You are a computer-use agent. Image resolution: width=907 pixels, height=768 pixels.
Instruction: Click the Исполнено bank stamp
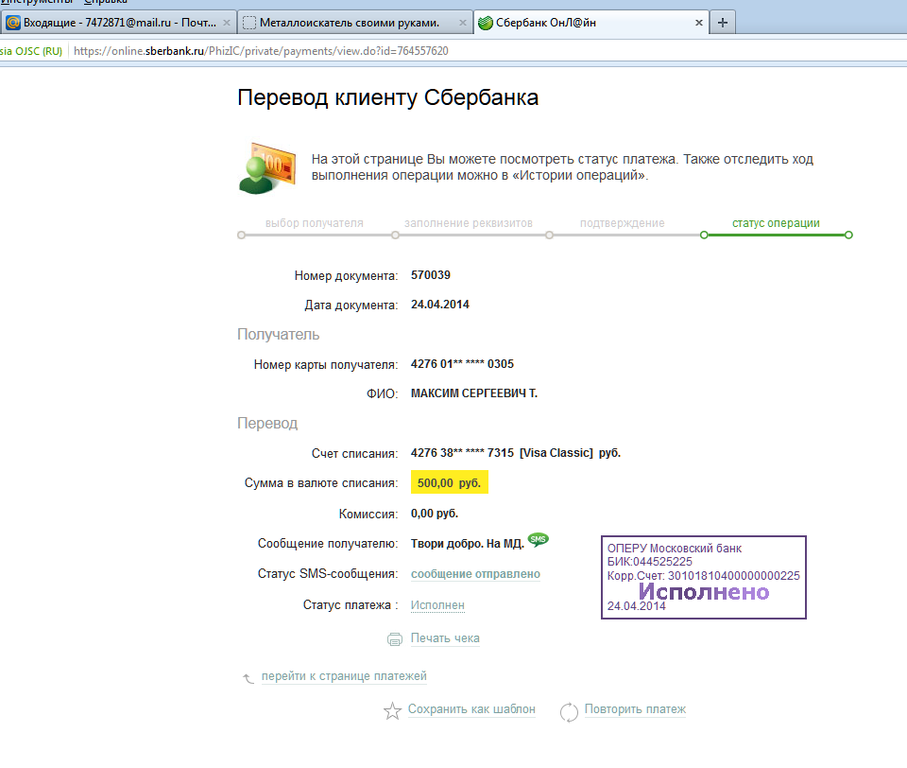(x=703, y=577)
